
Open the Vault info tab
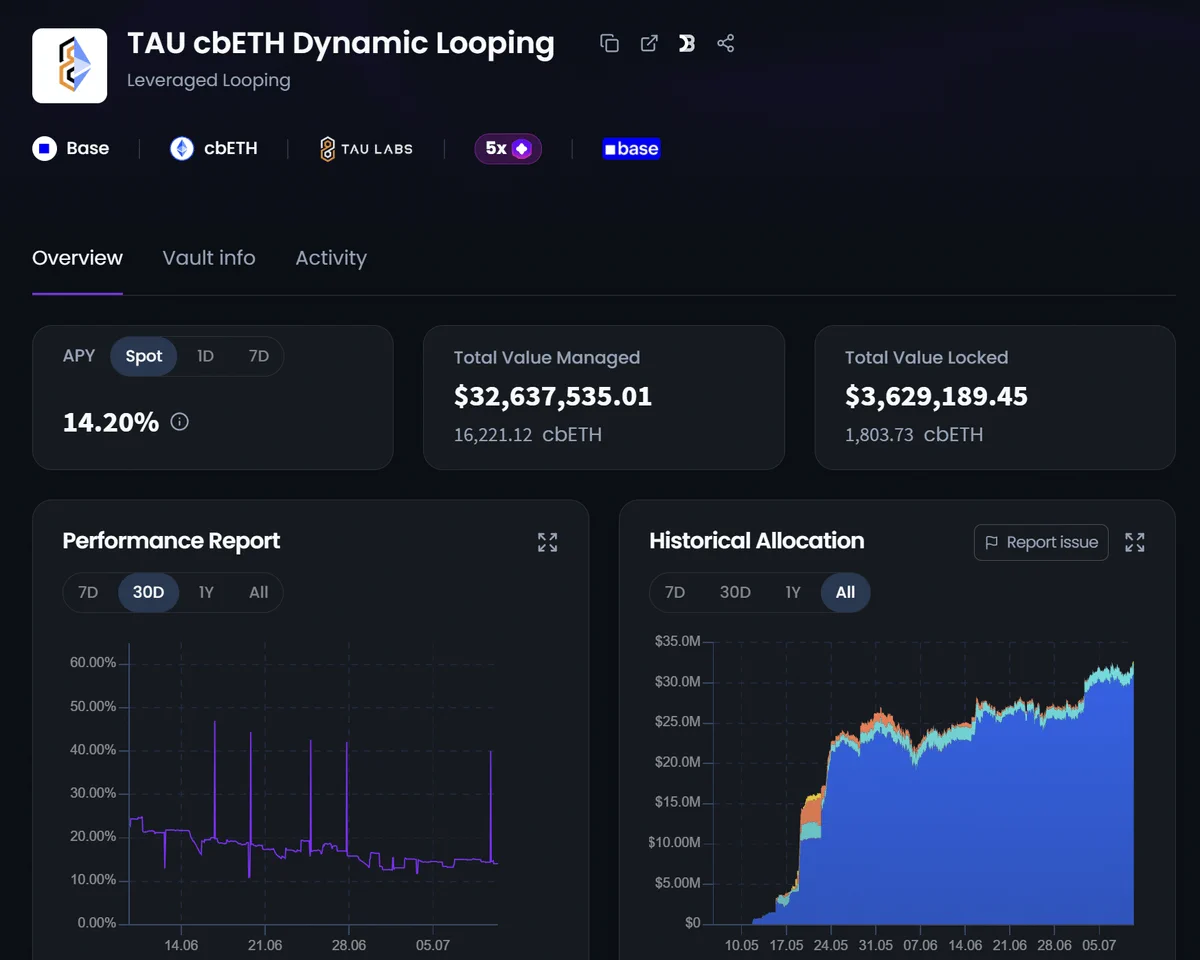click(x=209, y=258)
